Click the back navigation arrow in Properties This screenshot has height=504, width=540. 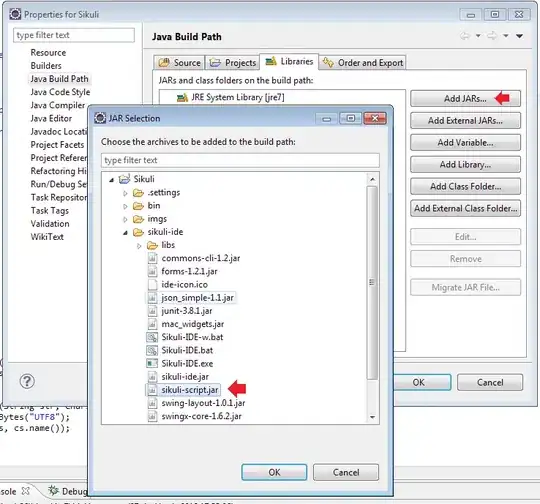tap(465, 36)
